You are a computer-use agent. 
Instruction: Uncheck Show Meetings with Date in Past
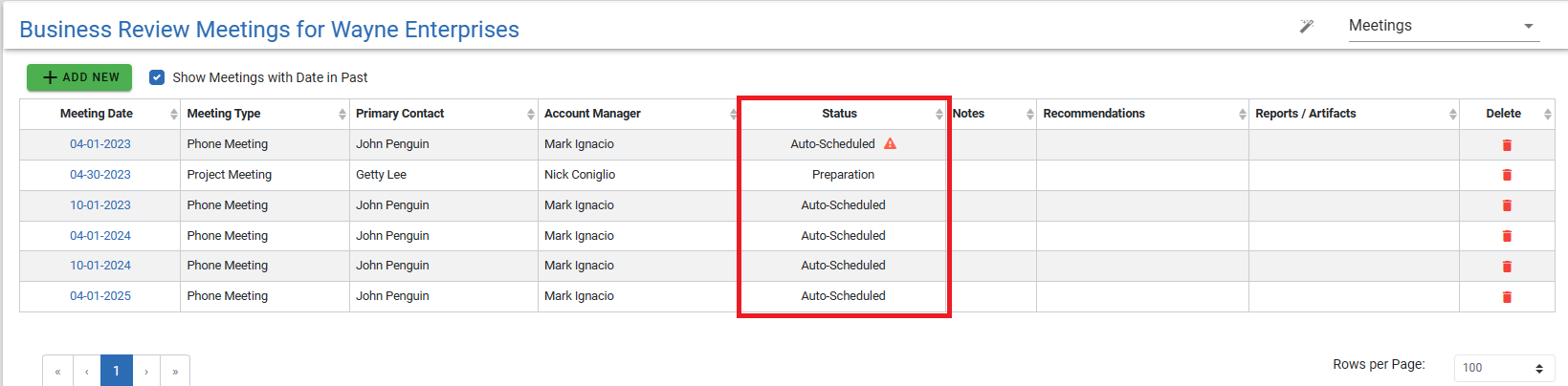(157, 77)
